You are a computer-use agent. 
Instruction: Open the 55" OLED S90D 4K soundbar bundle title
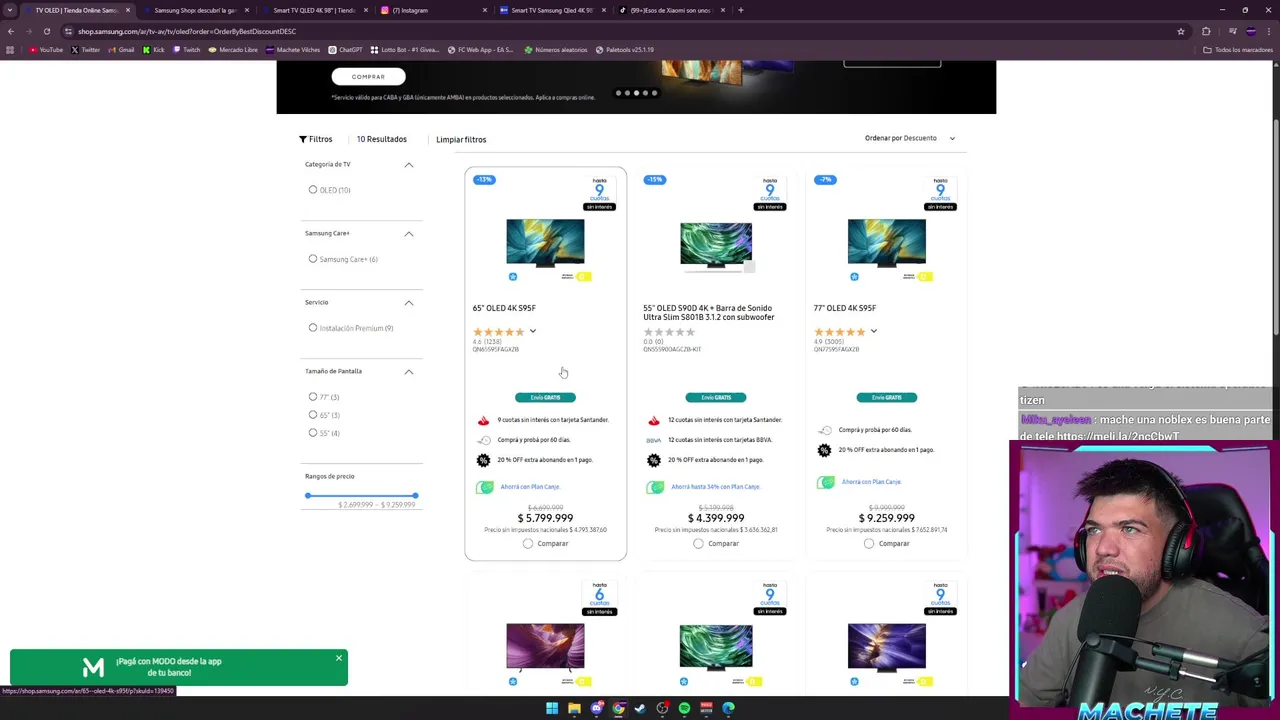click(708, 313)
